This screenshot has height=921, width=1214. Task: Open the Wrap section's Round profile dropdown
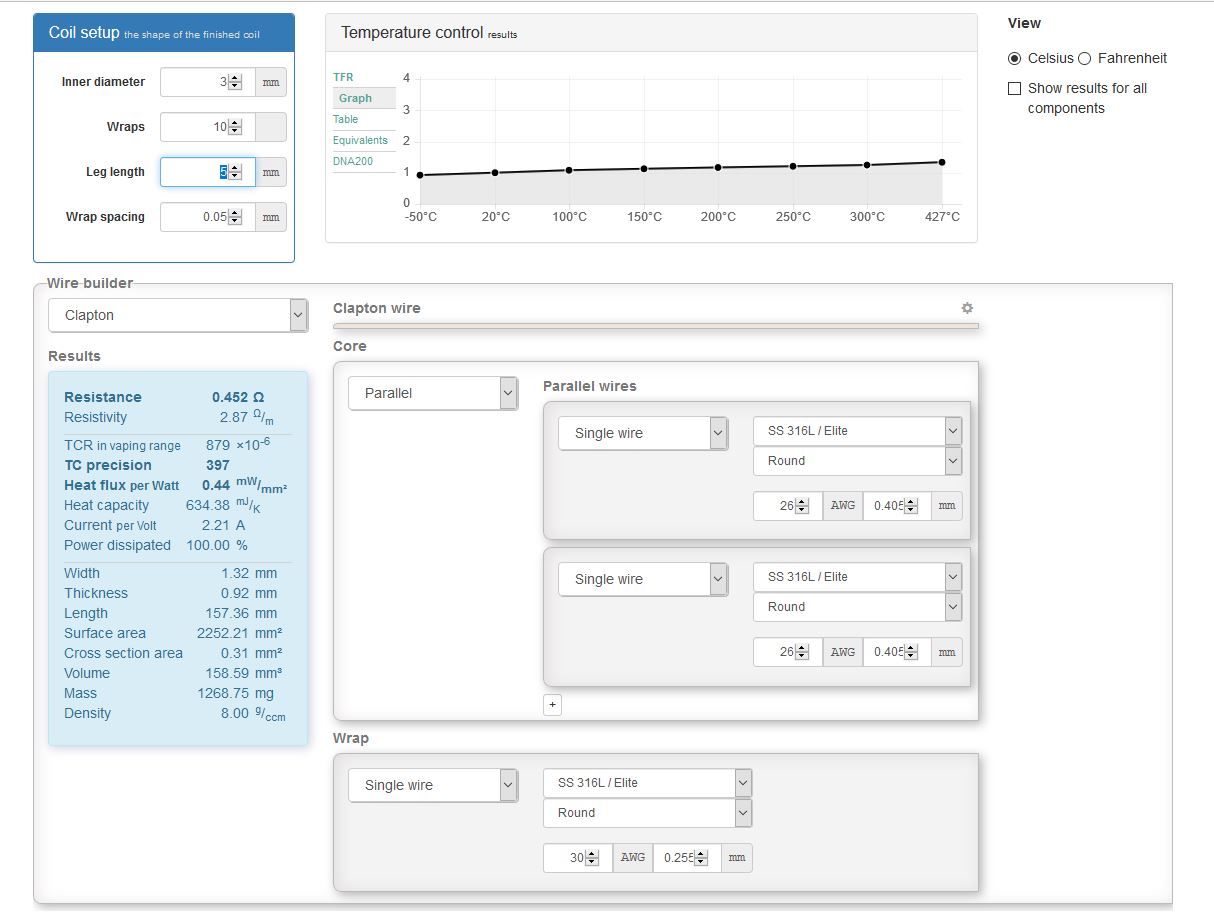[647, 813]
